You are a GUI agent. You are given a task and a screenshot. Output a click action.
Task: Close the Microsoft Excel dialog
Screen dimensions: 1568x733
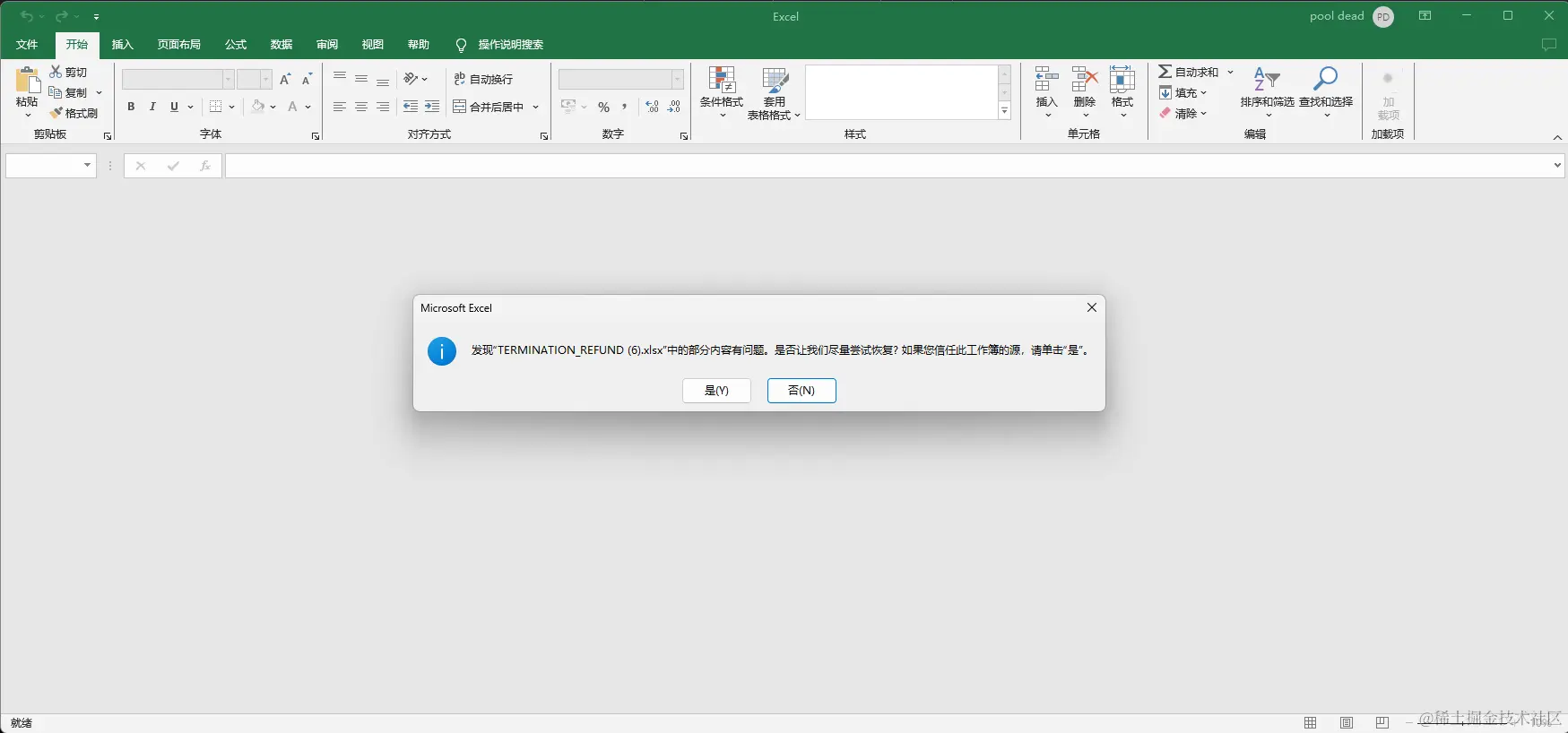pos(1092,307)
